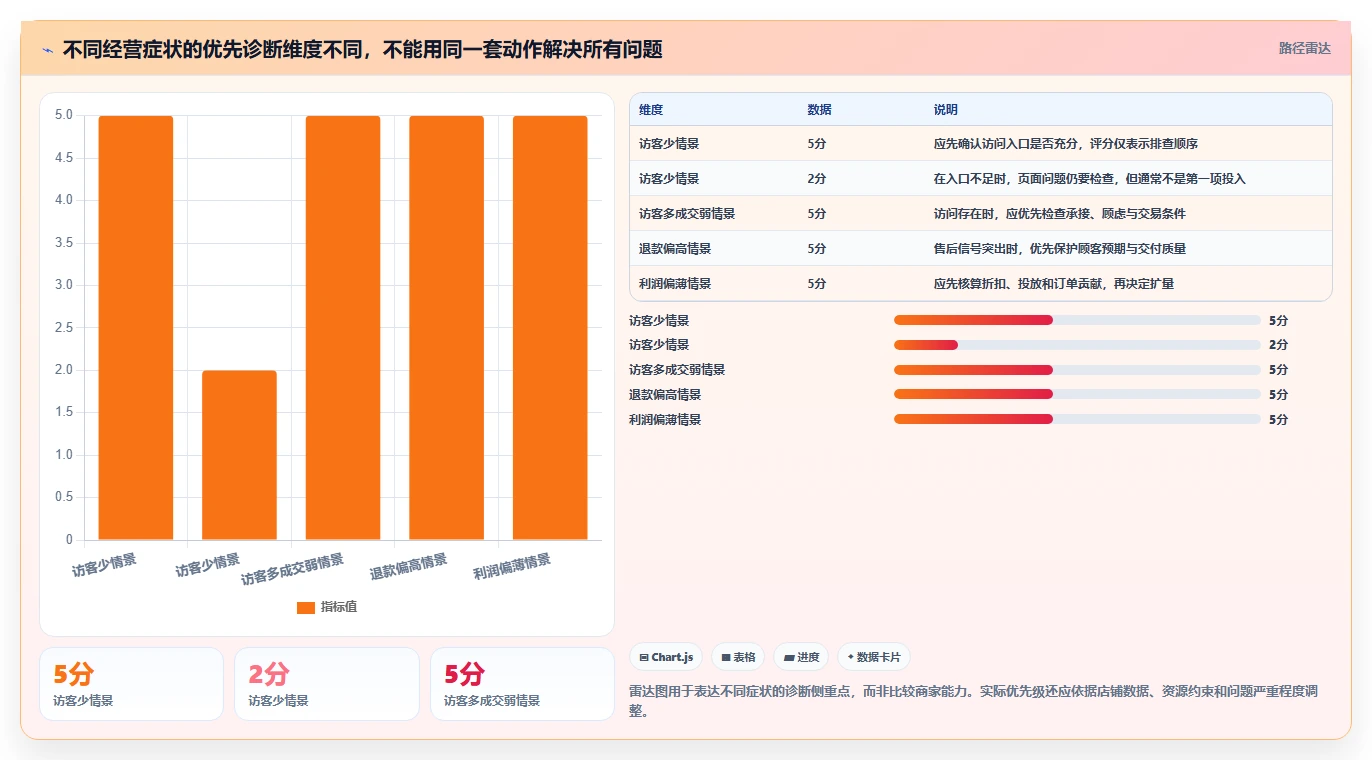1372x760 pixels.
Task: Open the 2分 访客少情景 data card
Action: pyautogui.click(x=327, y=684)
